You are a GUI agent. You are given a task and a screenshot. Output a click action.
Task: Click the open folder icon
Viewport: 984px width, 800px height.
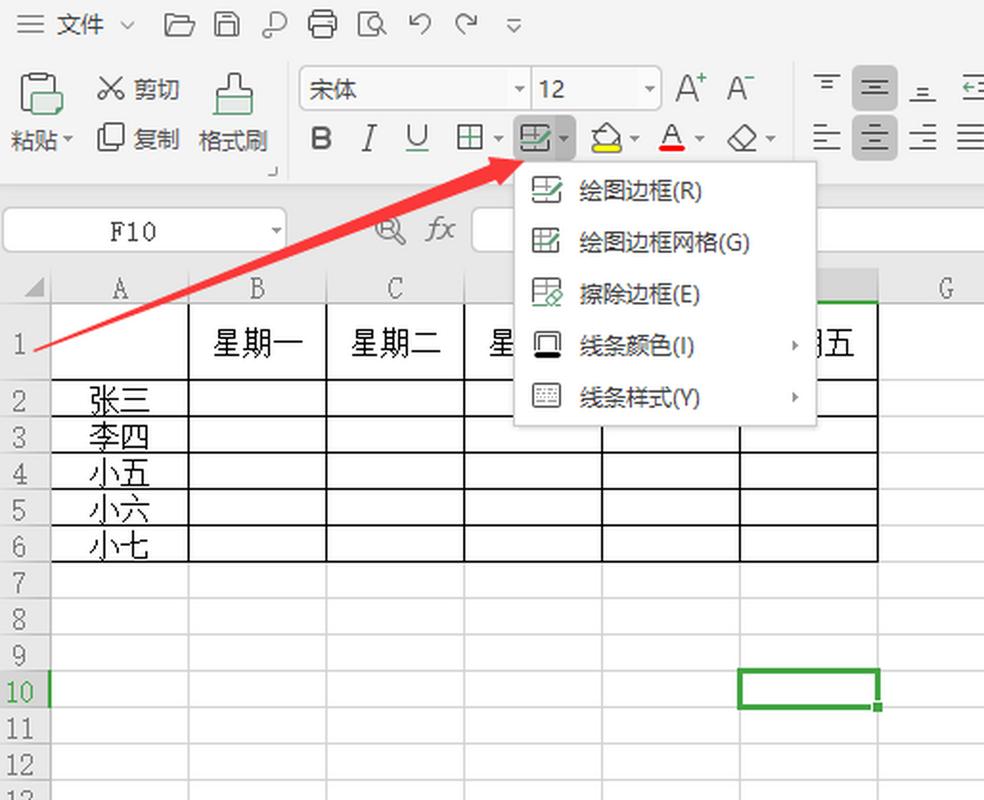[179, 25]
